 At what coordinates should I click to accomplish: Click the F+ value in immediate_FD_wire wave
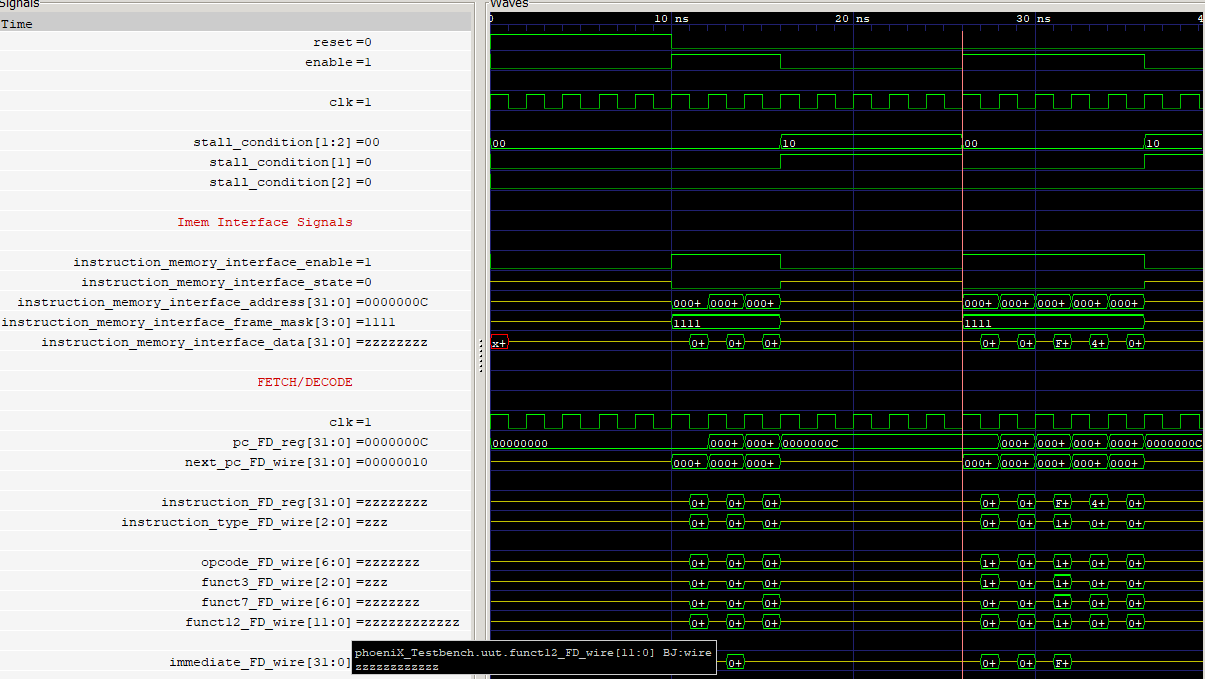1062,662
